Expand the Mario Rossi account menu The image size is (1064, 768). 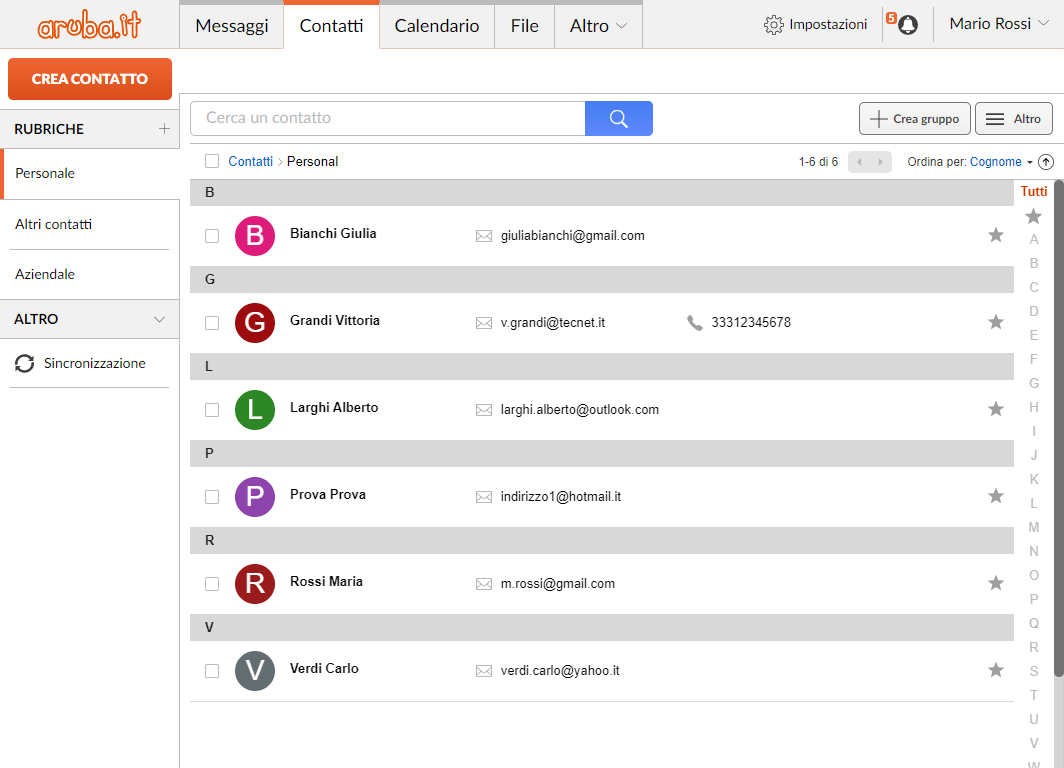pyautogui.click(x=998, y=24)
